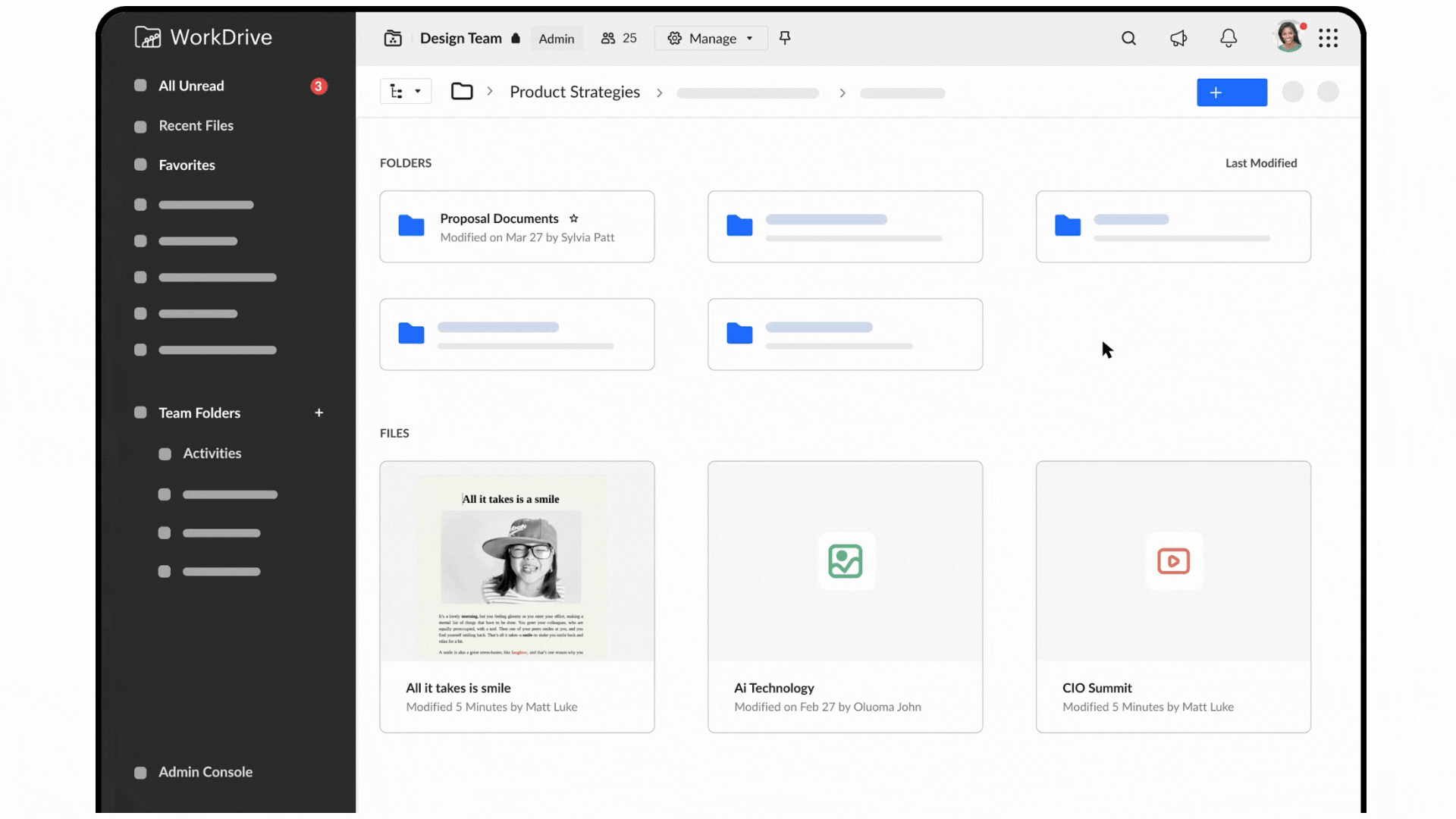Screen dimensions: 1456x819
Task: Open the CIO Summit video thumbnail
Action: click(x=1172, y=562)
